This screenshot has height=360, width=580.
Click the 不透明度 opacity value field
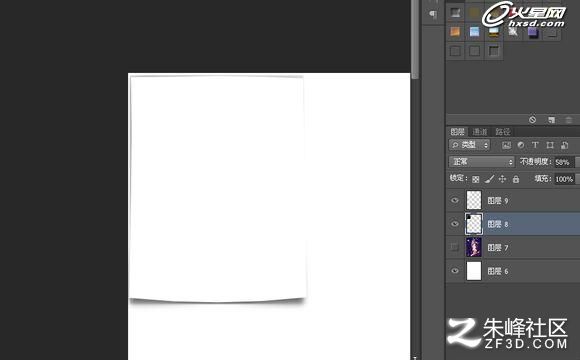tap(563, 162)
